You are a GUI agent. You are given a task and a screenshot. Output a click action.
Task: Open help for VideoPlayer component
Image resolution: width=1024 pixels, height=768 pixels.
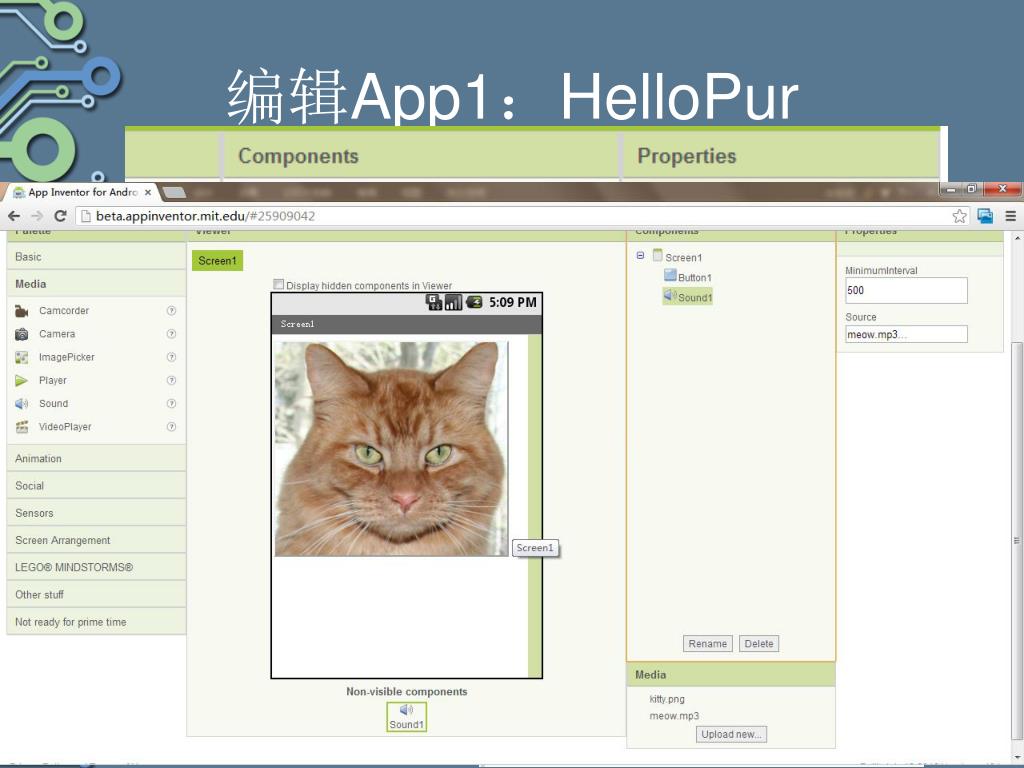171,427
